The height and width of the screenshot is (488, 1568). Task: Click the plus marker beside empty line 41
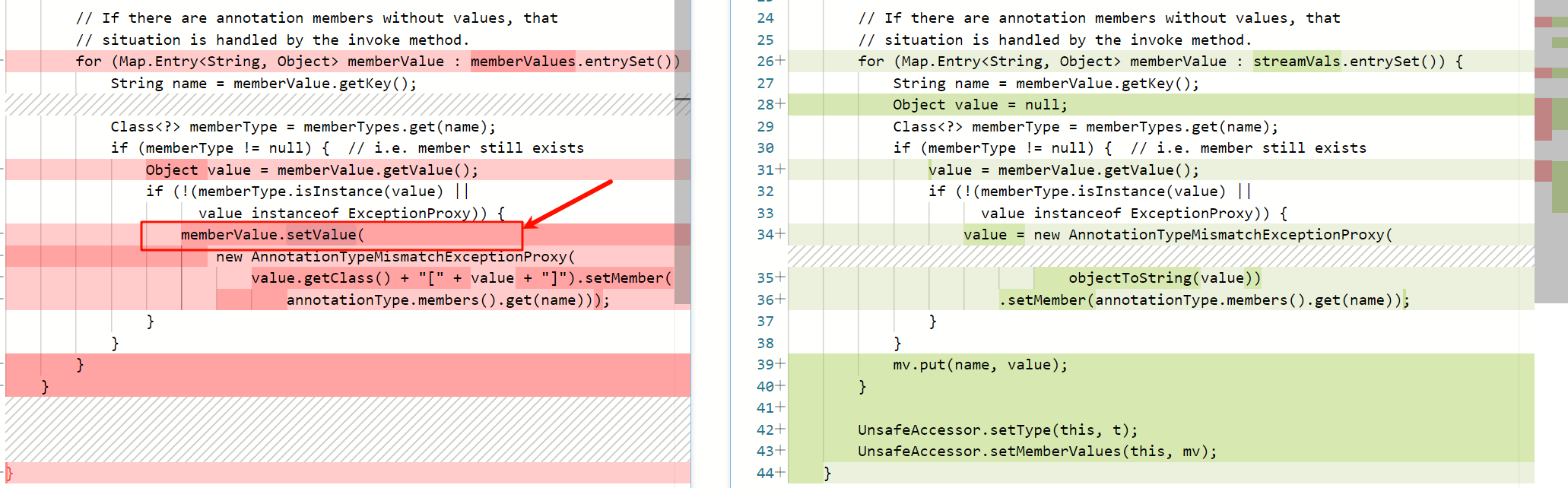[781, 407]
